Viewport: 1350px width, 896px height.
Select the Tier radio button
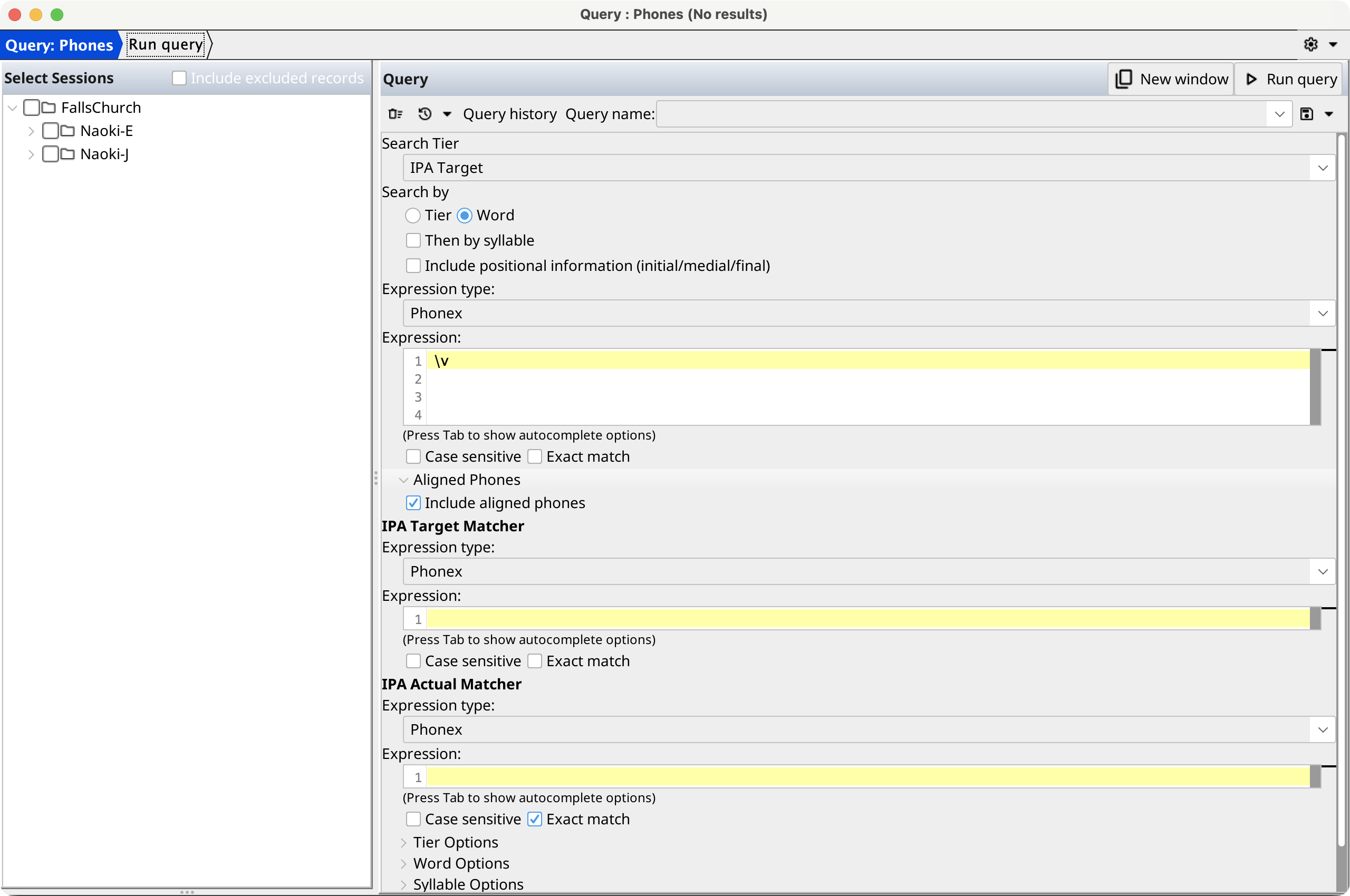412,216
